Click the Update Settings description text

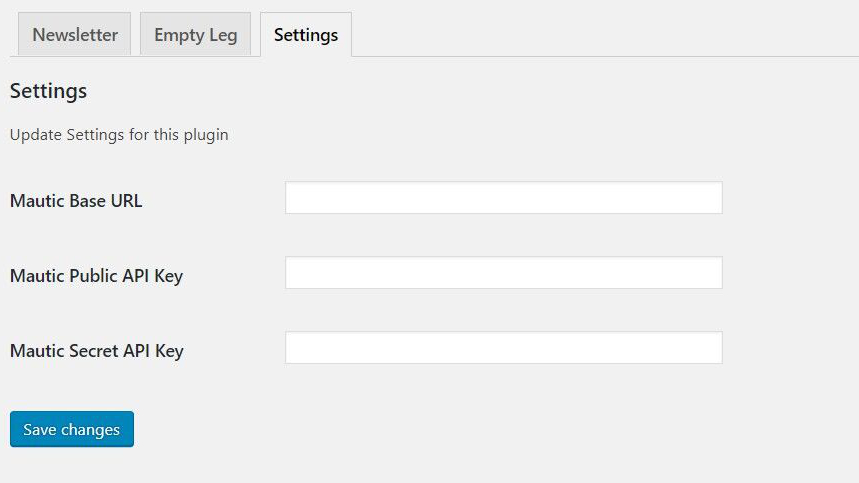point(119,135)
